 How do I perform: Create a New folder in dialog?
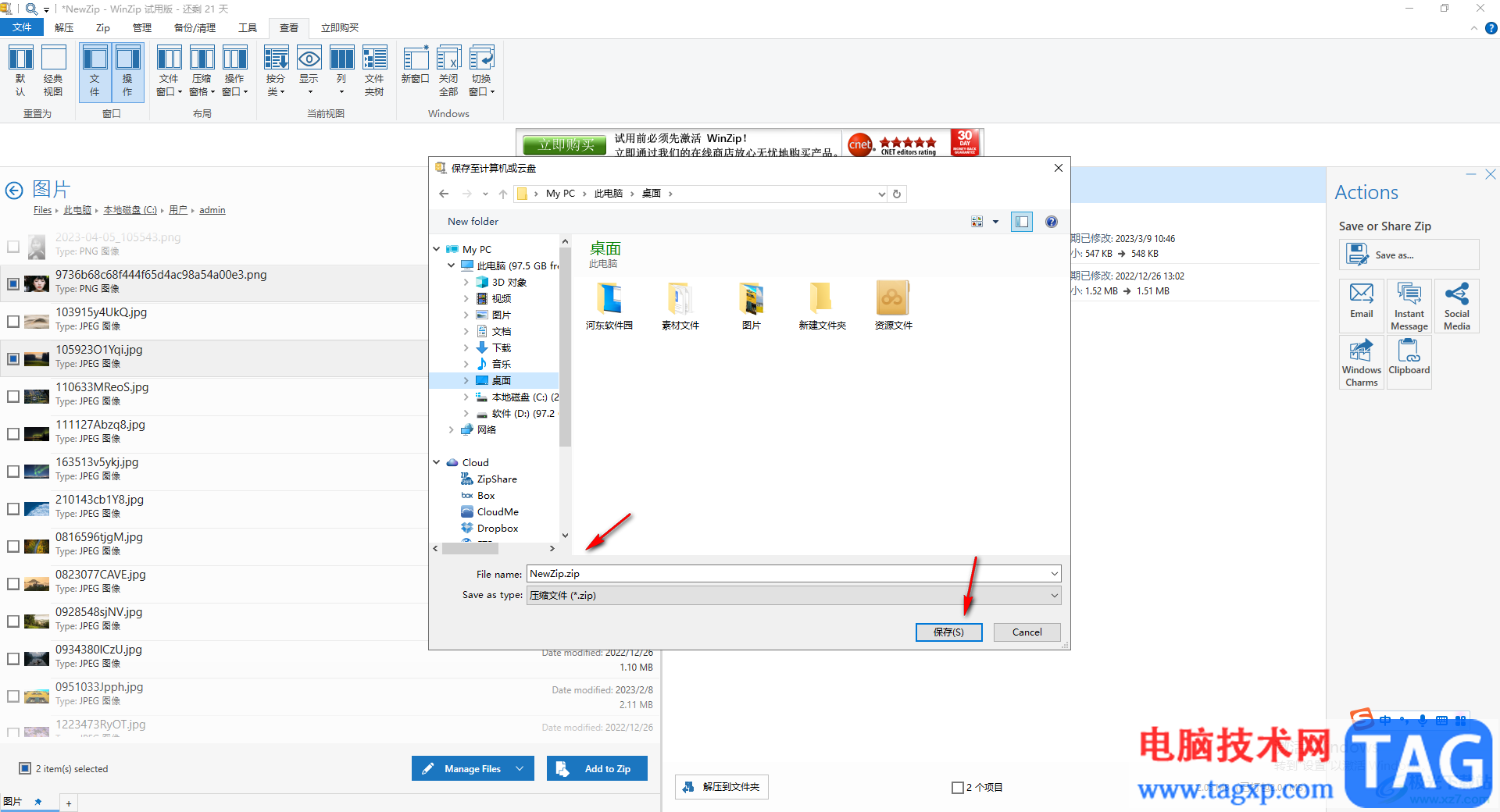click(x=473, y=222)
